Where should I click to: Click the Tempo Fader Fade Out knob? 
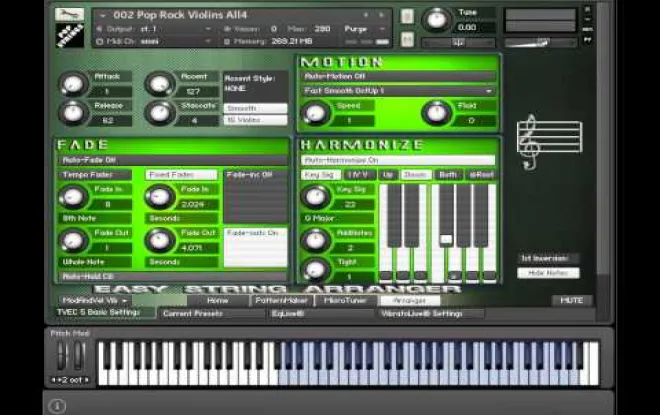point(73,240)
